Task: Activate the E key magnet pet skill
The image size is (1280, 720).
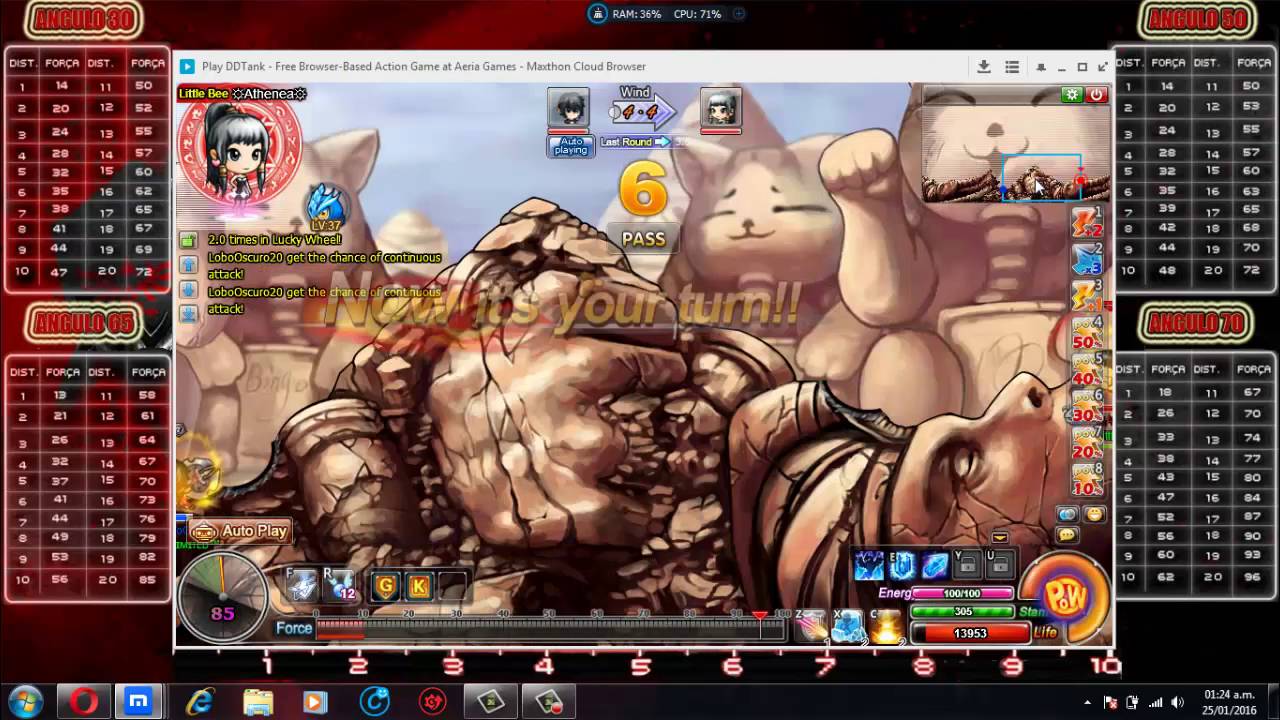Action: pos(903,565)
